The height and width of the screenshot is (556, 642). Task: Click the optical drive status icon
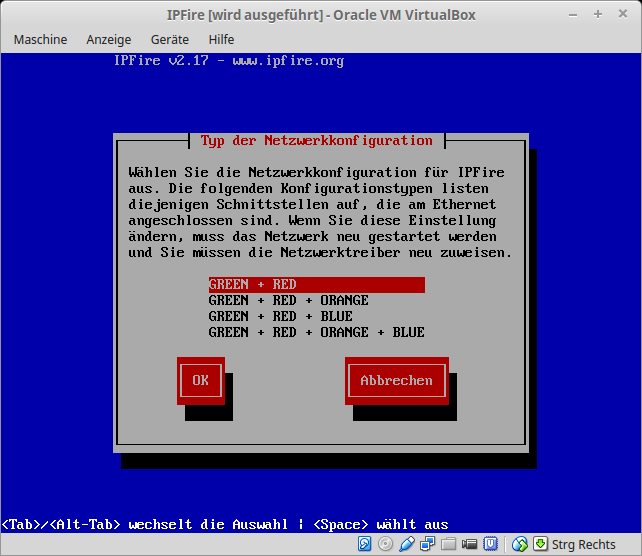[x=385, y=544]
